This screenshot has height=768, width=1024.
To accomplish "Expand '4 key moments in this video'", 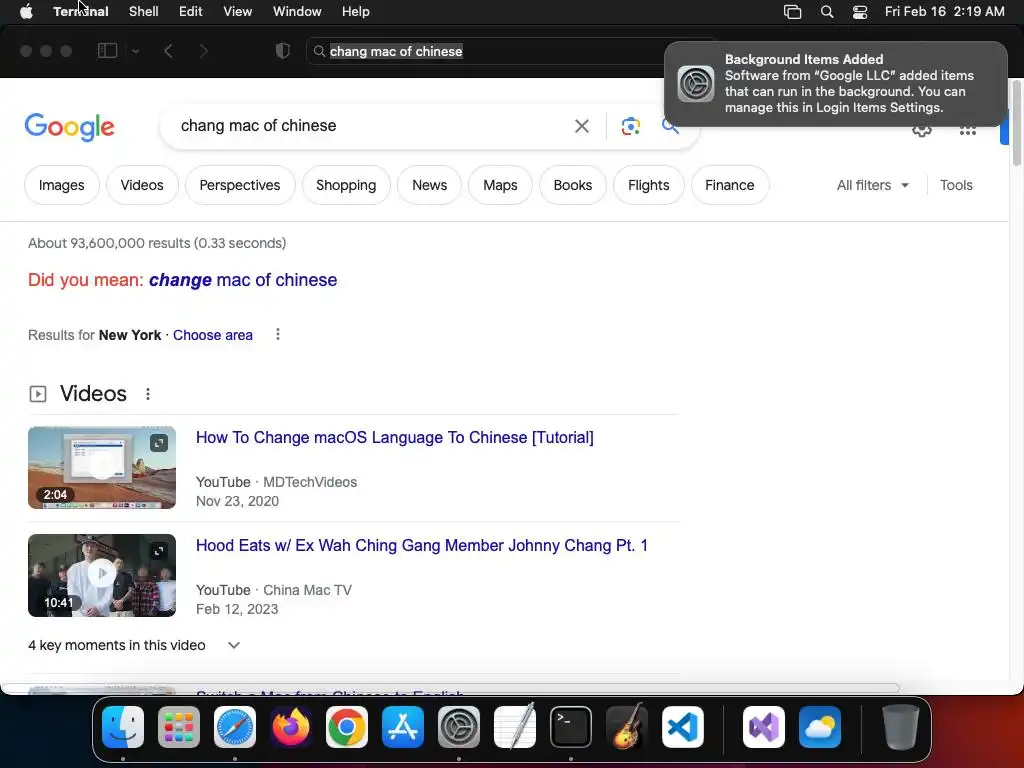I will coord(134,645).
